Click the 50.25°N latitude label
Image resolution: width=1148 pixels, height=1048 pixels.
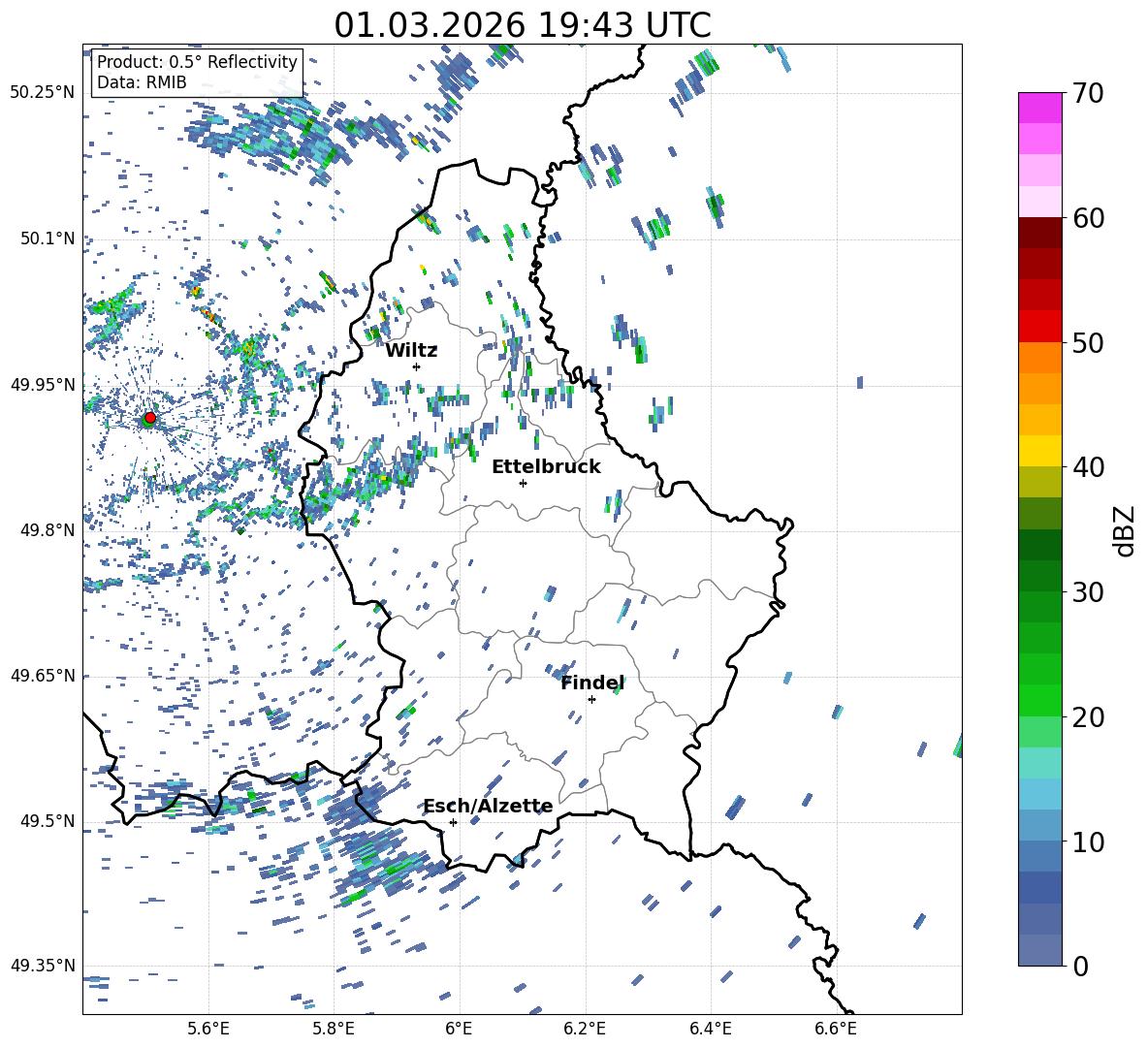tap(43, 92)
